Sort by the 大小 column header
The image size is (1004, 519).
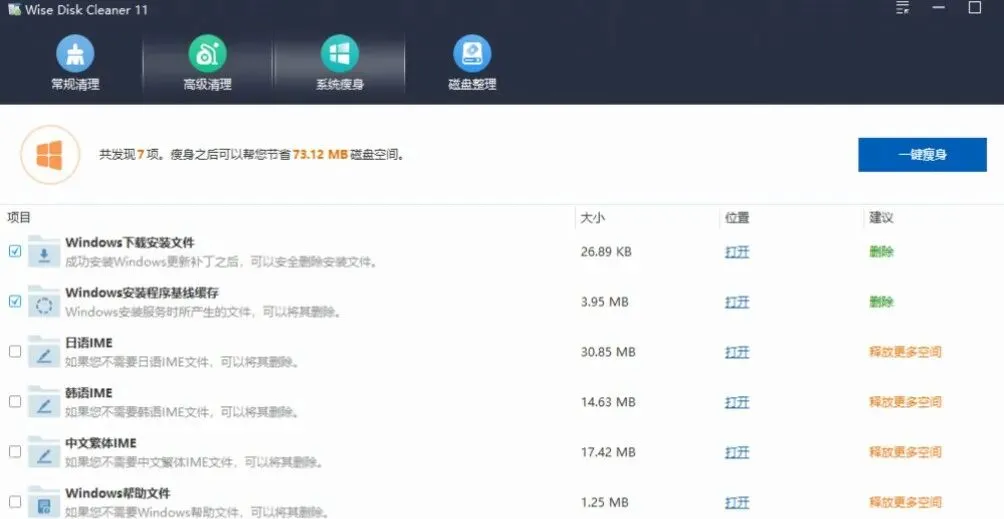[592, 218]
